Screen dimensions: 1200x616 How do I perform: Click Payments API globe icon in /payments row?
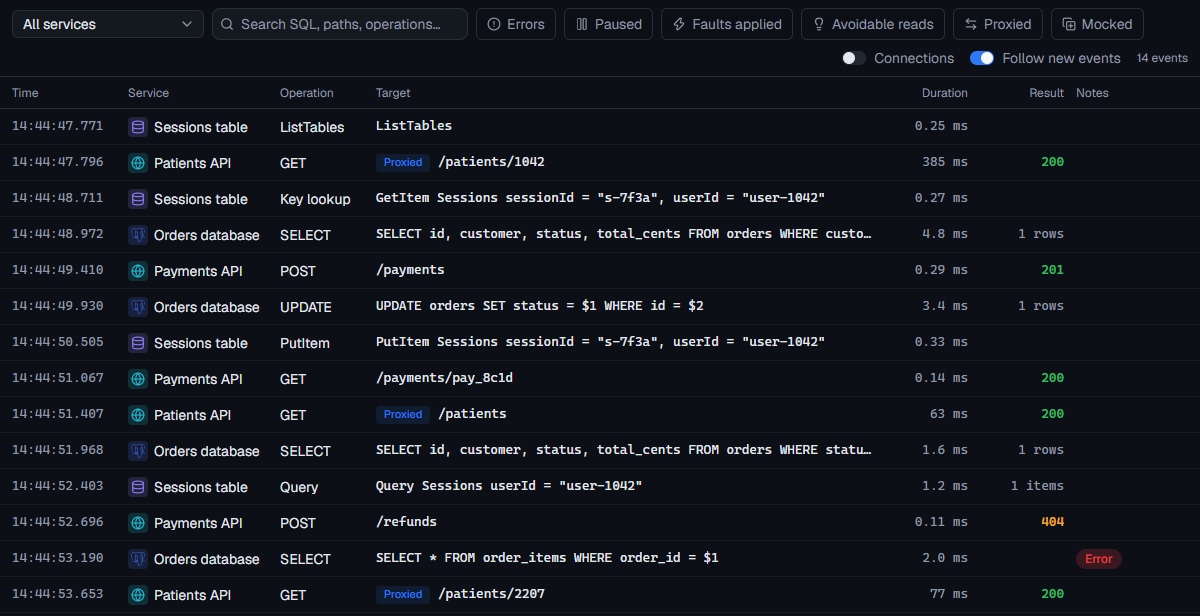138,271
